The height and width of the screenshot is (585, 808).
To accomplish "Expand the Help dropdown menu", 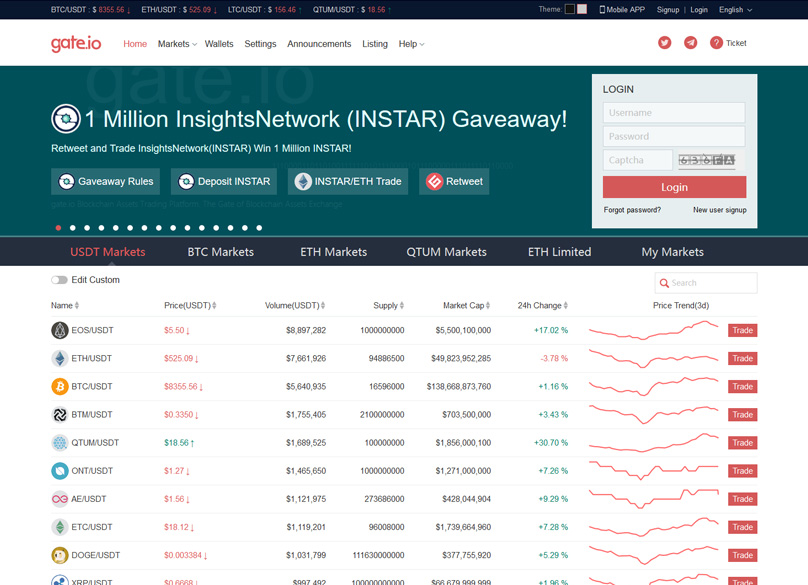I will (411, 44).
